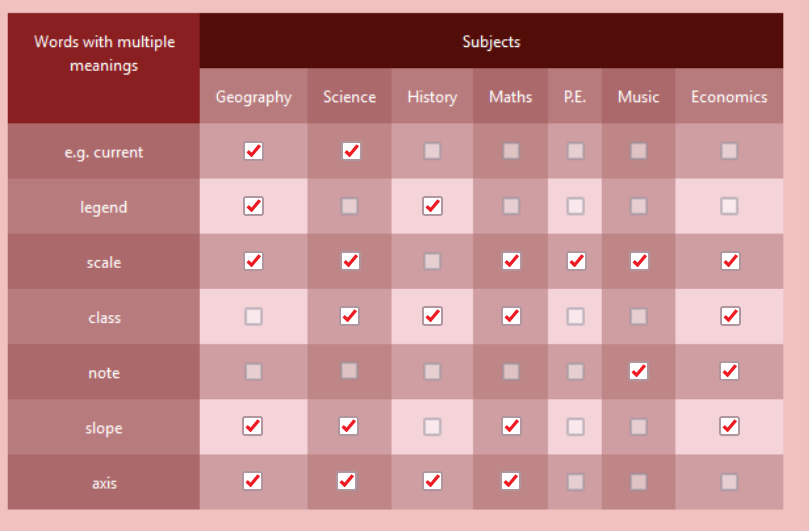Untick note under Music
This screenshot has width=809, height=531.
638,371
